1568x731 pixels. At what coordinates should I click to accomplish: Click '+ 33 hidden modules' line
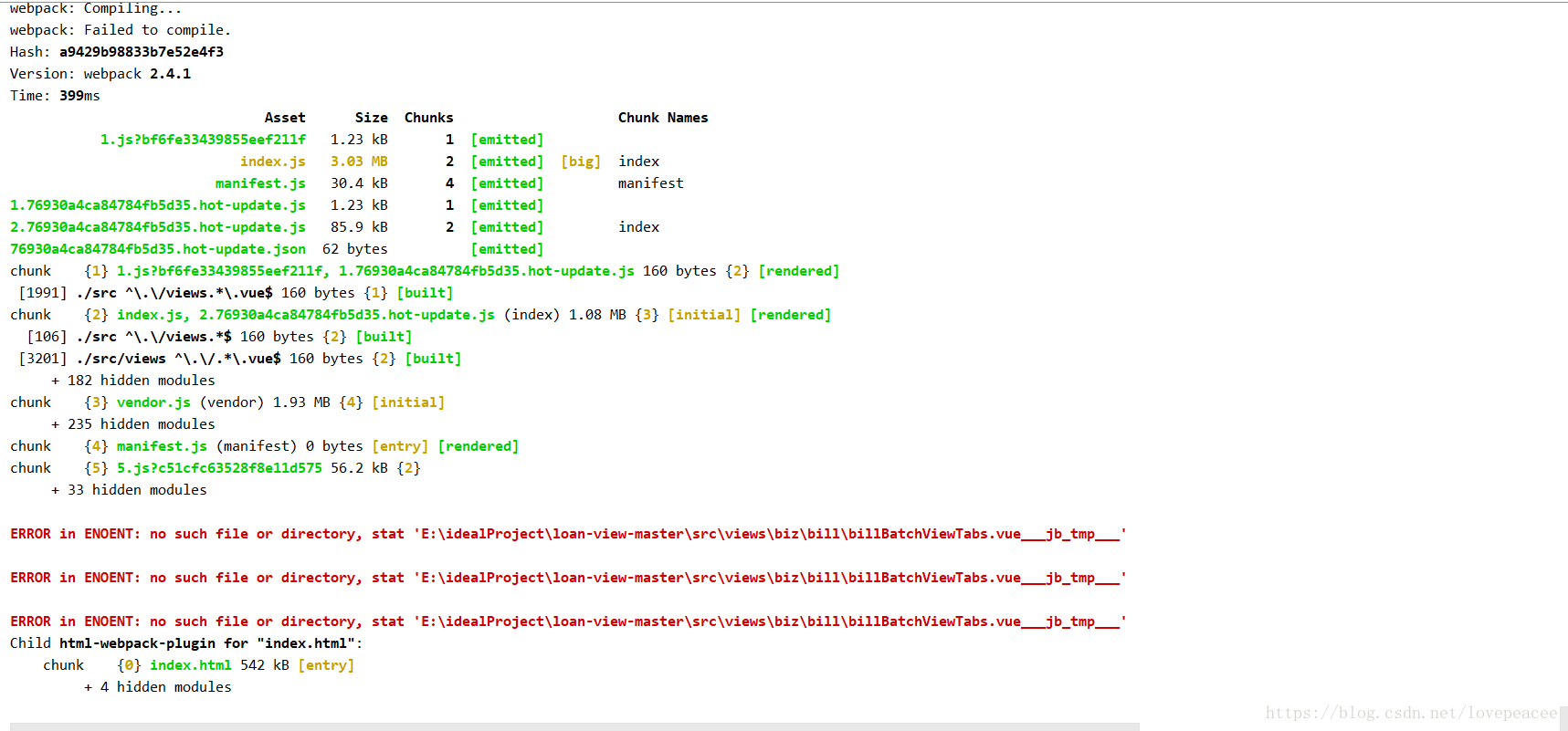click(x=129, y=490)
